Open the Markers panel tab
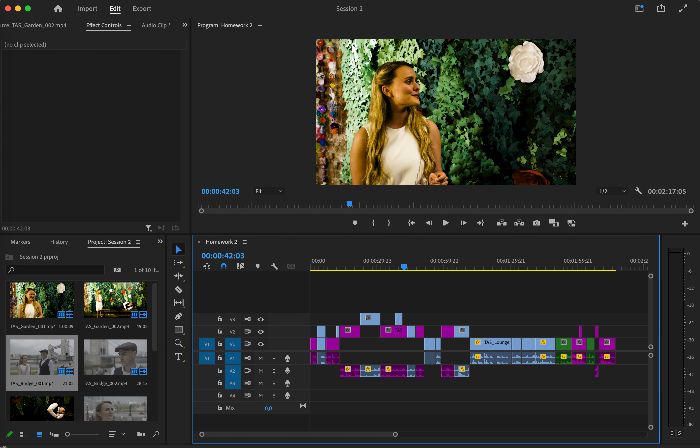700x448 pixels. [20, 242]
